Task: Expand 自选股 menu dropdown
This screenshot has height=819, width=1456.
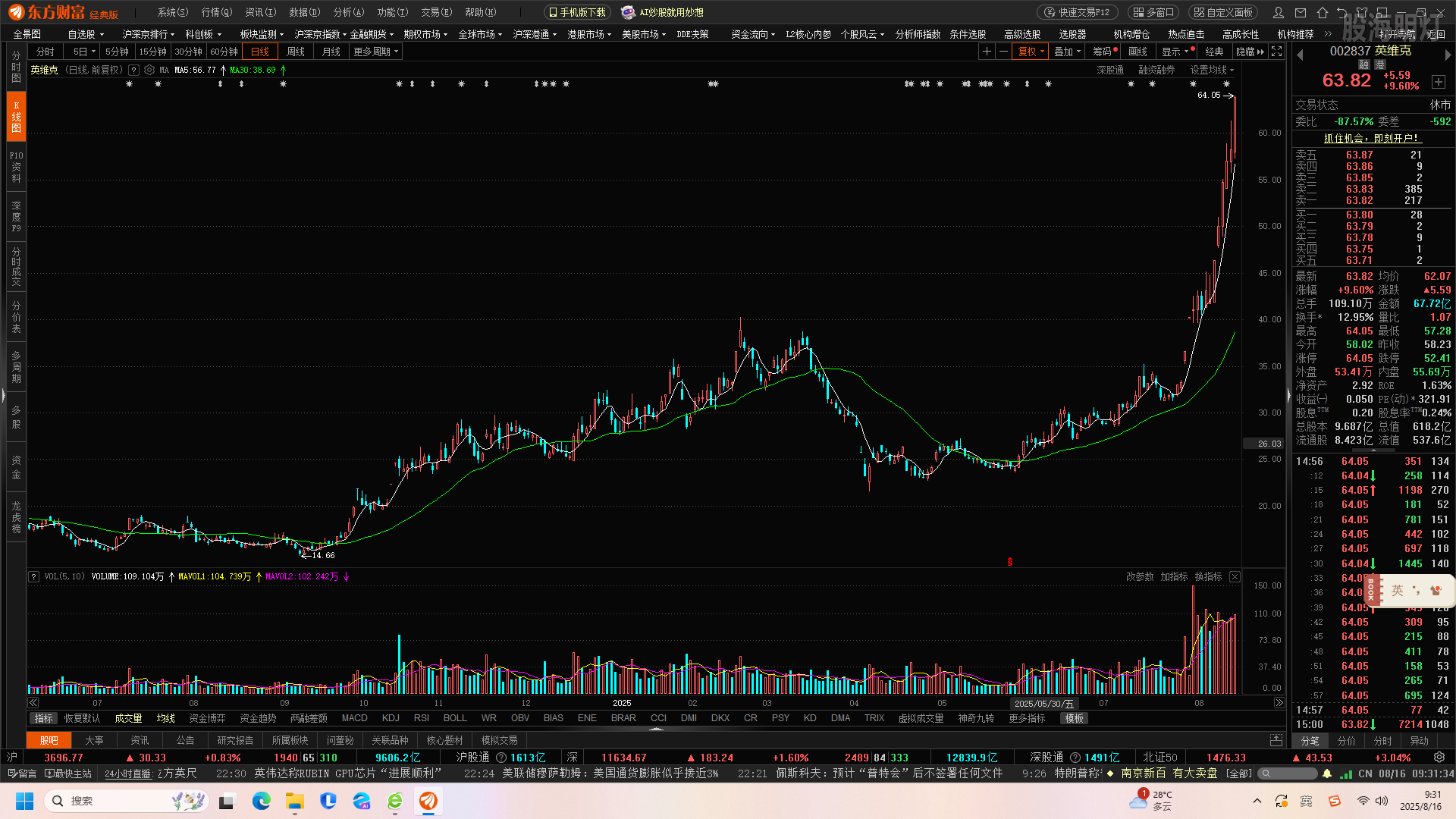Action: coord(84,34)
